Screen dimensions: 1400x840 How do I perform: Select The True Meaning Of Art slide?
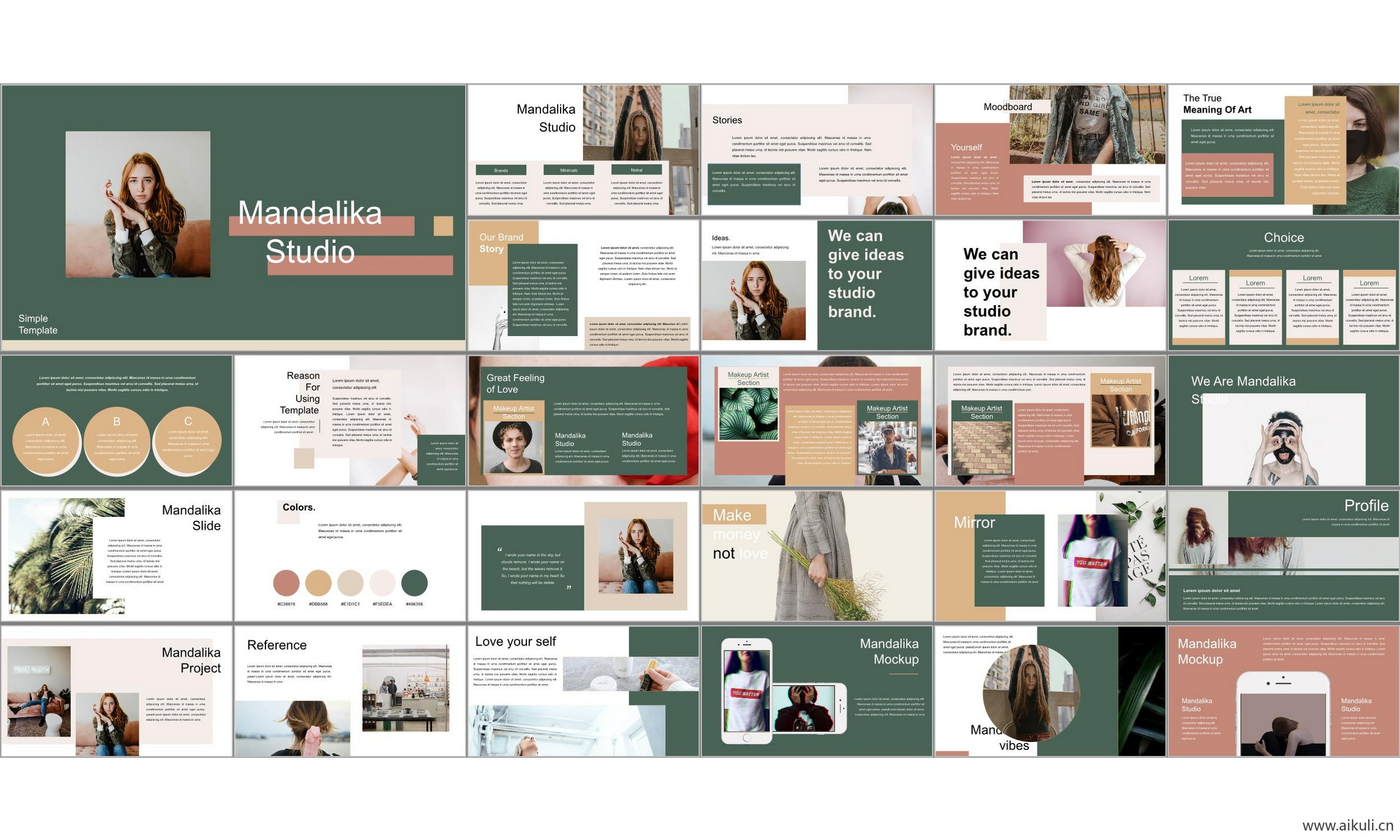(1284, 150)
